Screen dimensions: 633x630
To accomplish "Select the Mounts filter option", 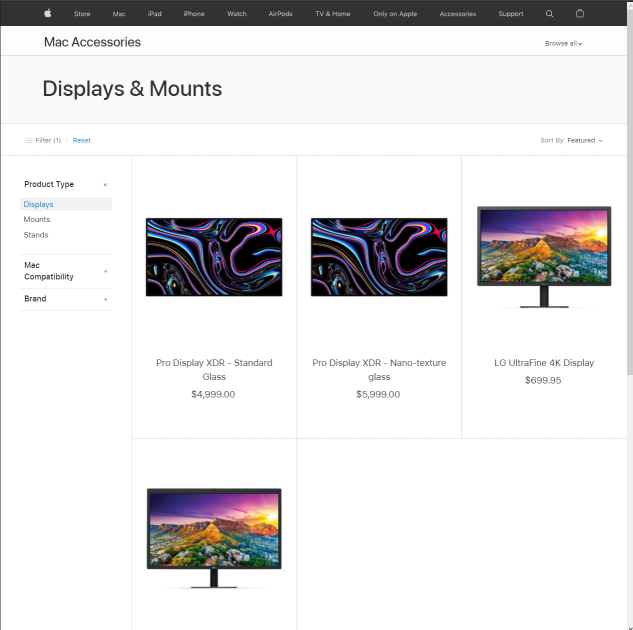I will 37,219.
